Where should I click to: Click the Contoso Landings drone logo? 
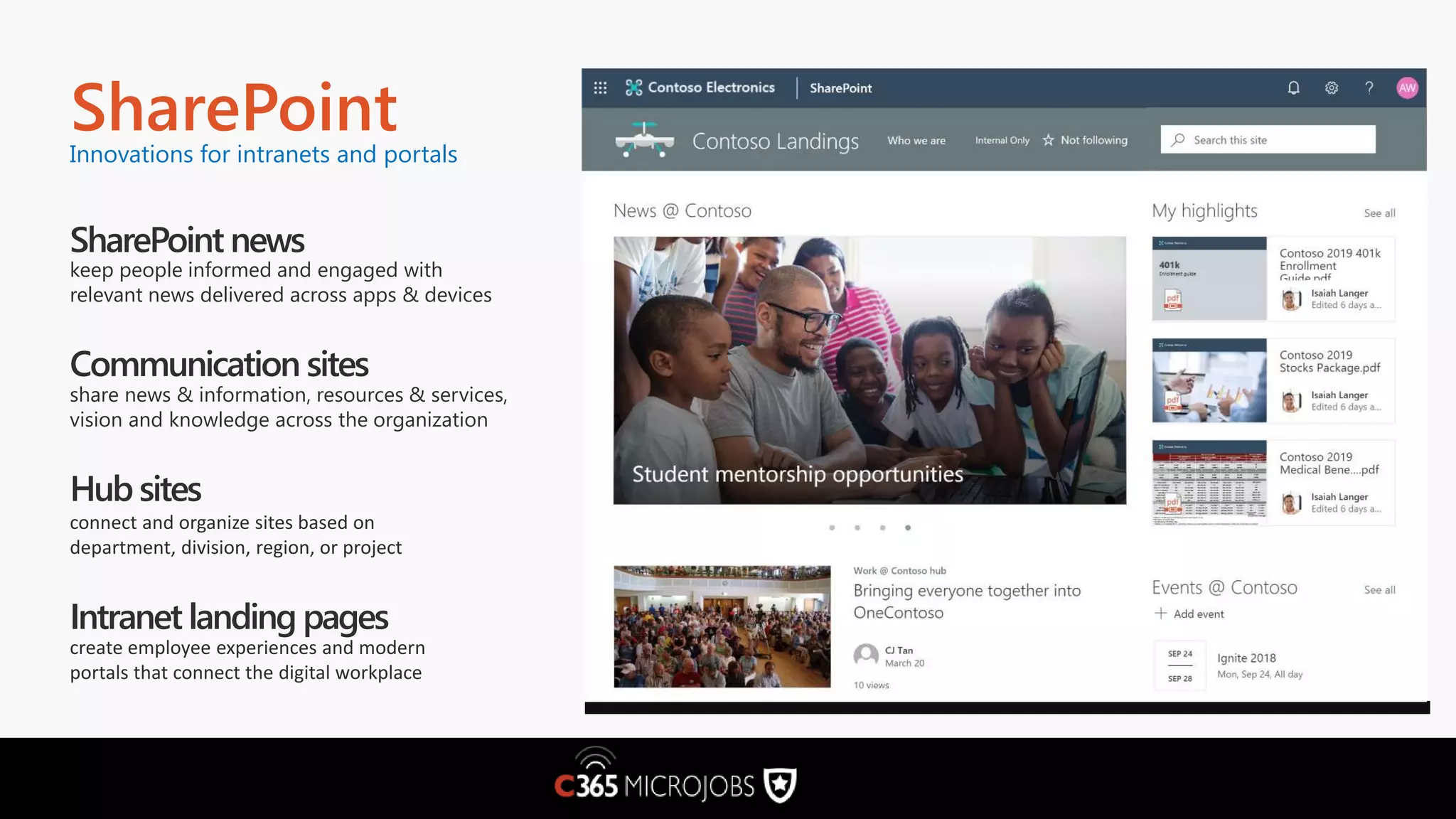click(x=644, y=140)
